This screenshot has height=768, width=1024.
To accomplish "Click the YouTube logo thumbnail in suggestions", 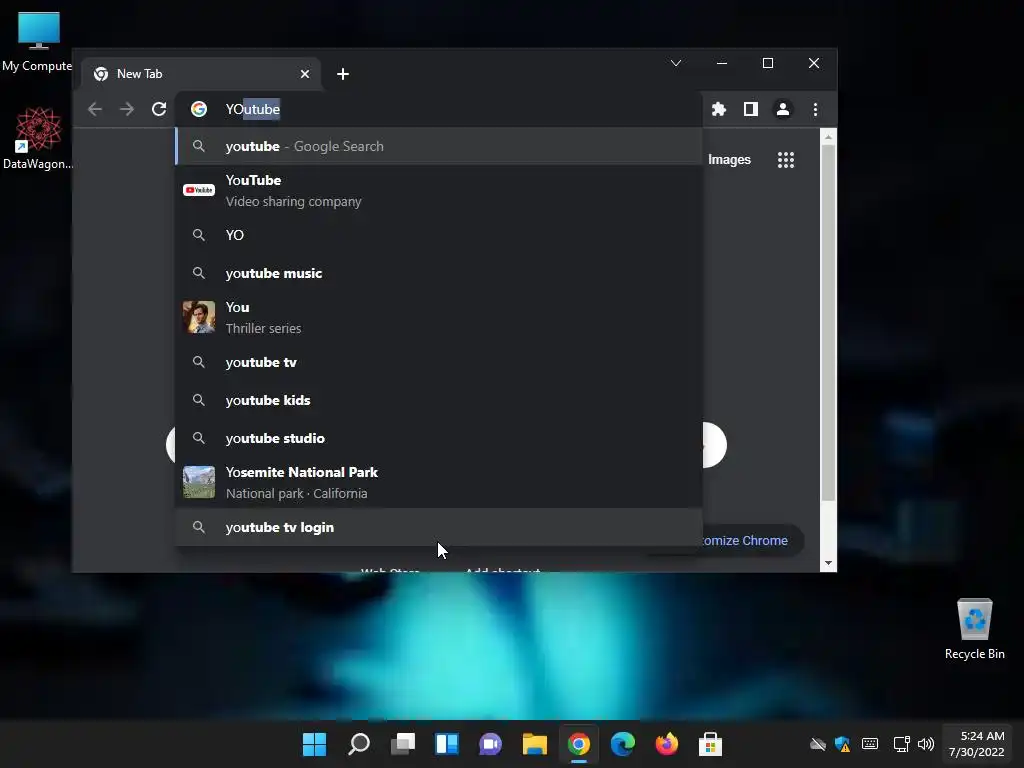I will 199,190.
